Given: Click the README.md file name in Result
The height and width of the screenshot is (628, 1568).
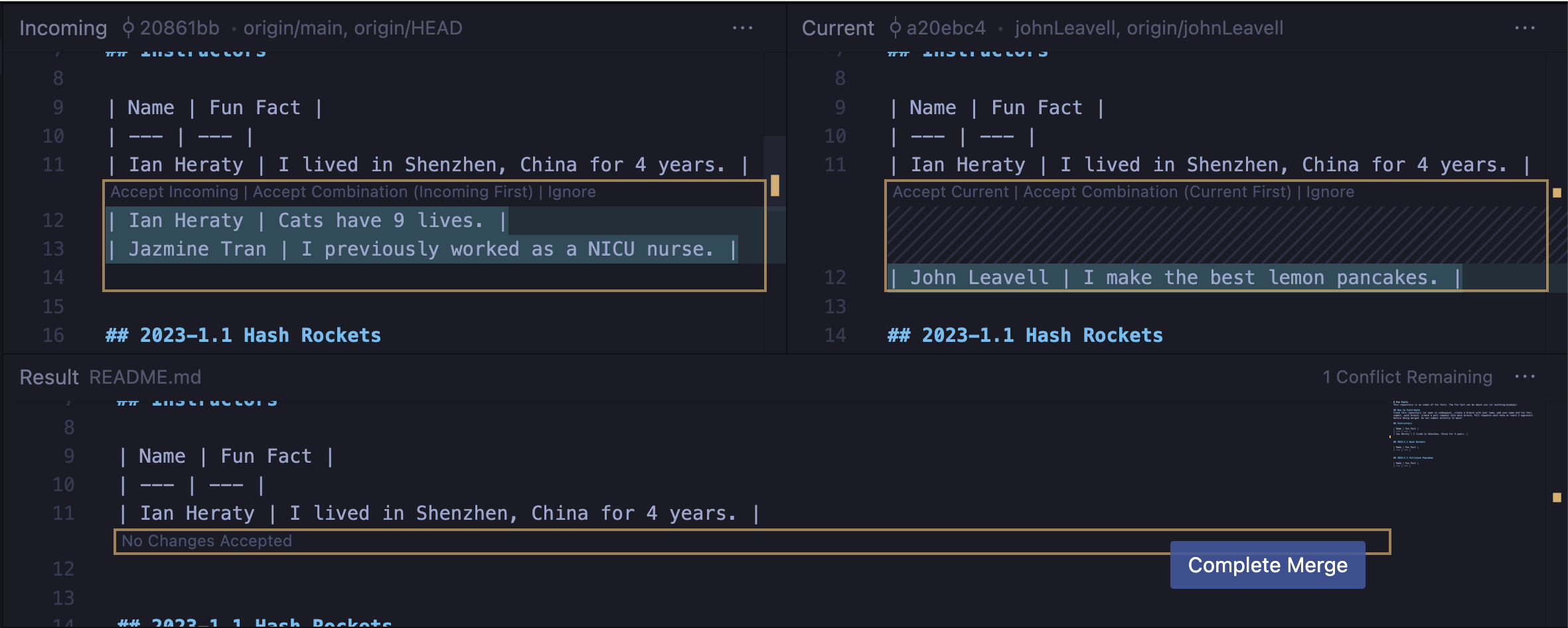Looking at the screenshot, I should tap(145, 377).
